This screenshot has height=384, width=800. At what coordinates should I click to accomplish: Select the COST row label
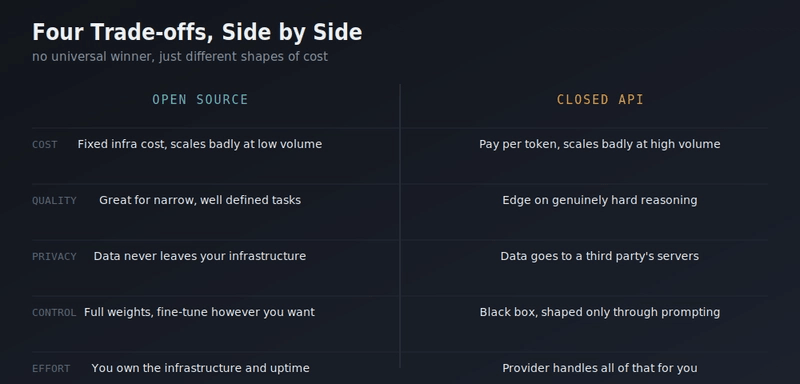45,145
